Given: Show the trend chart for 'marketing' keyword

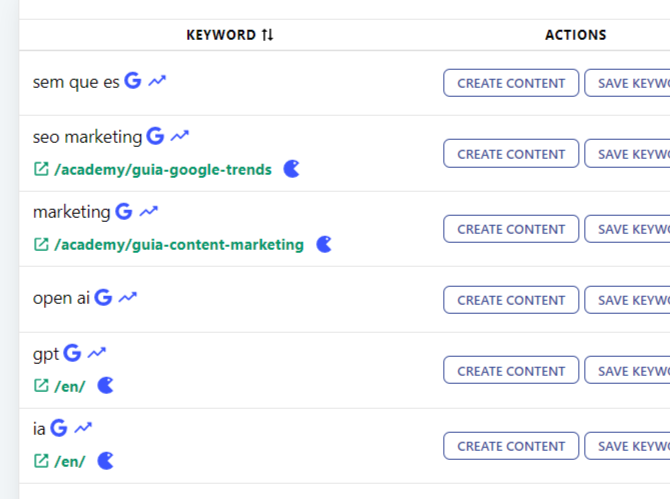Looking at the screenshot, I should click(x=149, y=211).
